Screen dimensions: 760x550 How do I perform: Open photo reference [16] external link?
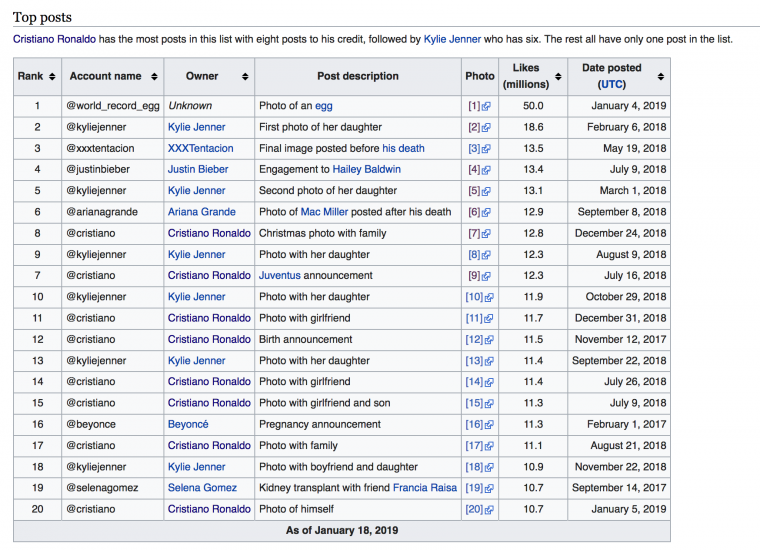coord(479,424)
